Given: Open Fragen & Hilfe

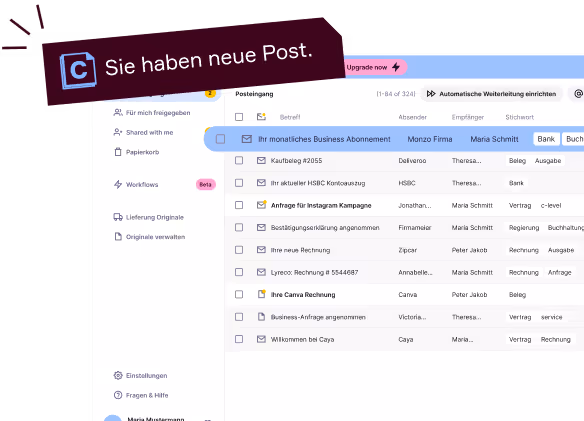Looking at the screenshot, I should coord(140,395).
